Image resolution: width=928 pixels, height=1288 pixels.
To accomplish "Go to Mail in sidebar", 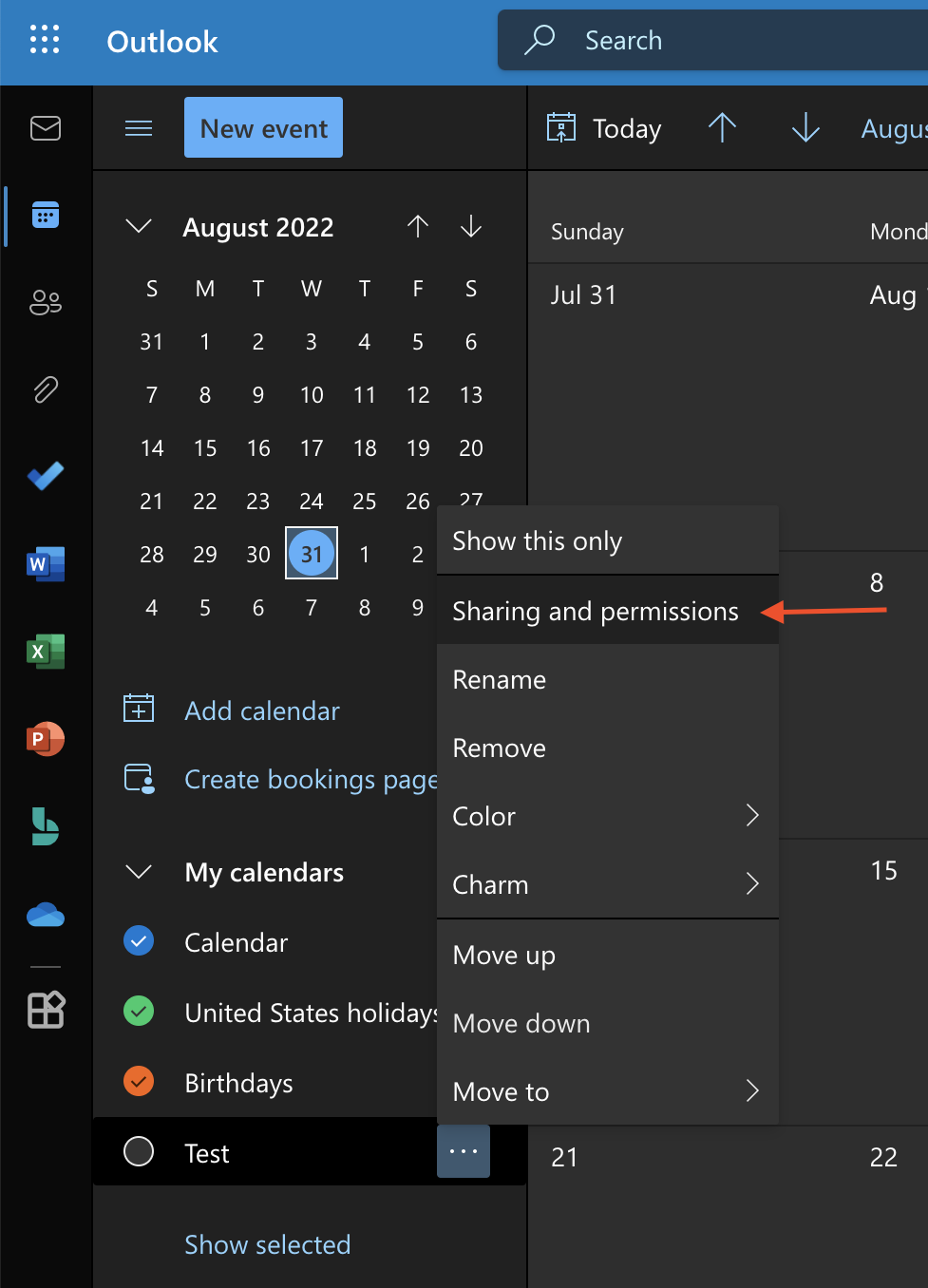I will (x=46, y=128).
